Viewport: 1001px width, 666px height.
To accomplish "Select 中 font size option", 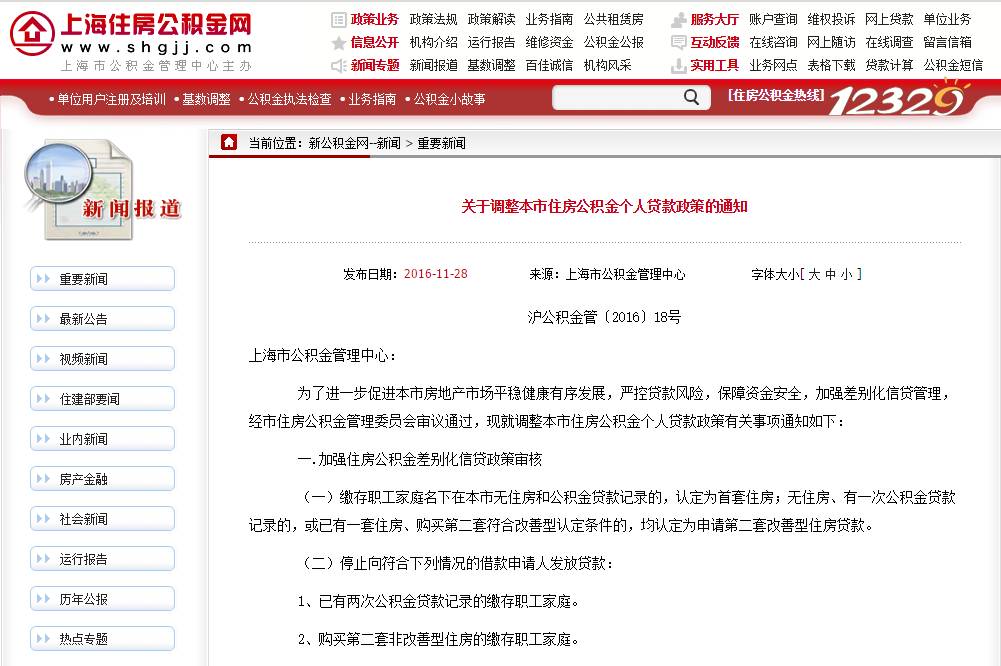I will click(x=834, y=273).
